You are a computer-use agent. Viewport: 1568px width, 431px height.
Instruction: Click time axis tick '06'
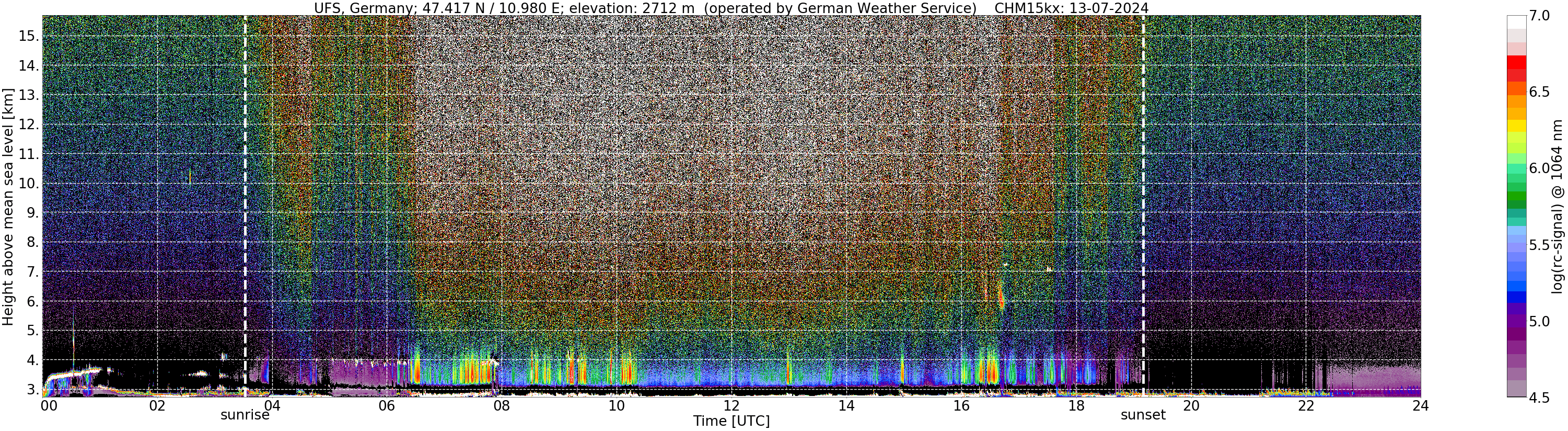387,405
